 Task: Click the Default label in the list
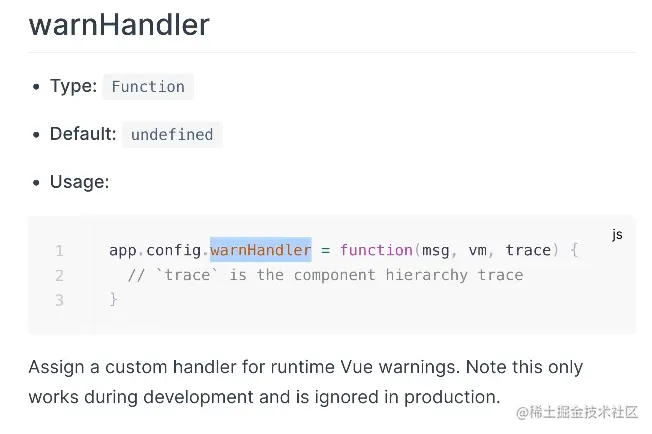83,133
